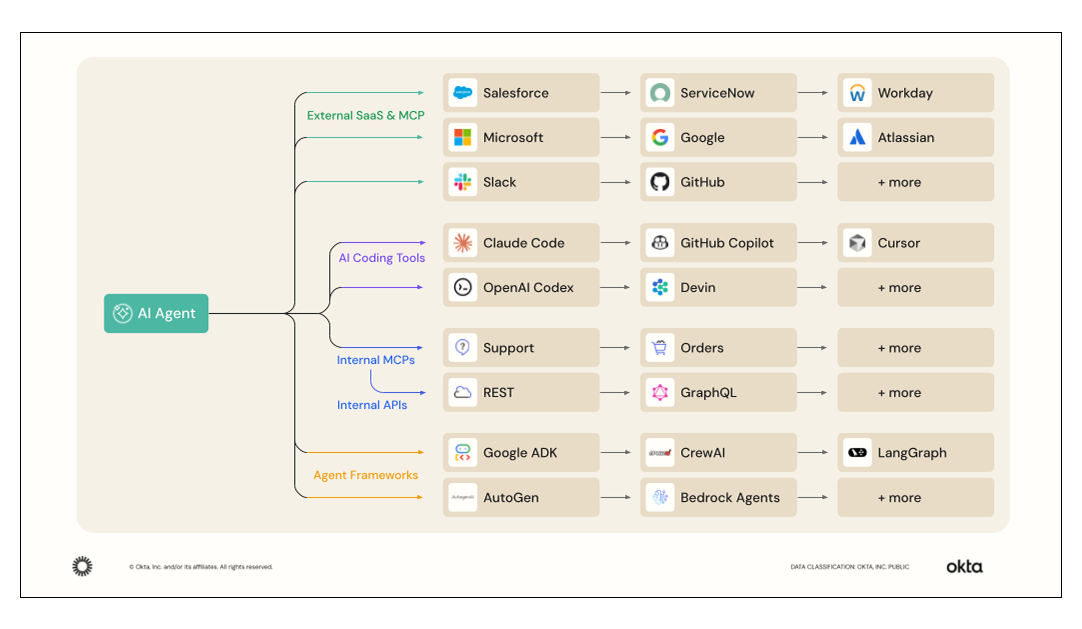
Task: Click the AI Coding Tools label
Action: pyautogui.click(x=382, y=258)
